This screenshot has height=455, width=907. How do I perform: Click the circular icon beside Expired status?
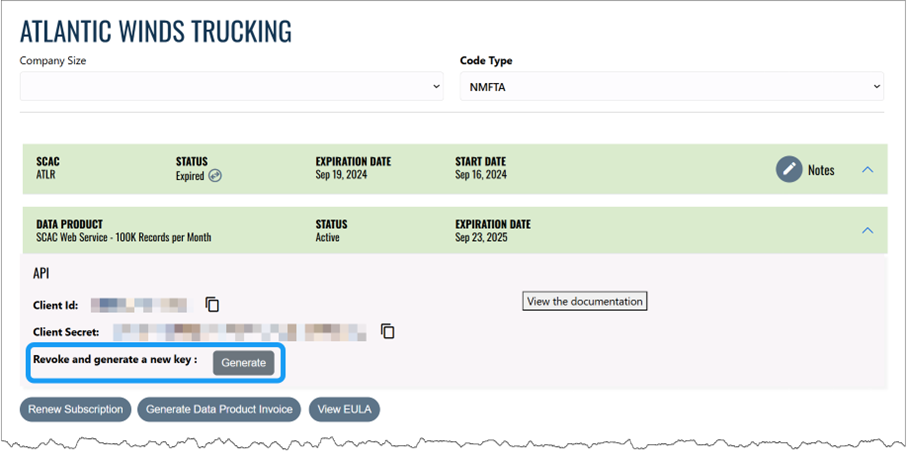tap(214, 176)
